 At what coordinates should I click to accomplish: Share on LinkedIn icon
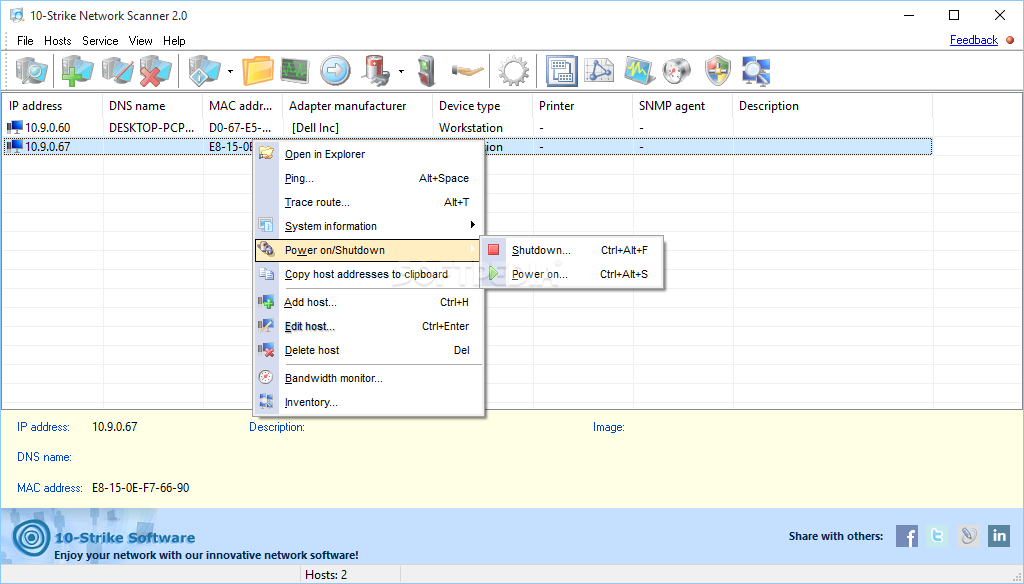click(999, 536)
